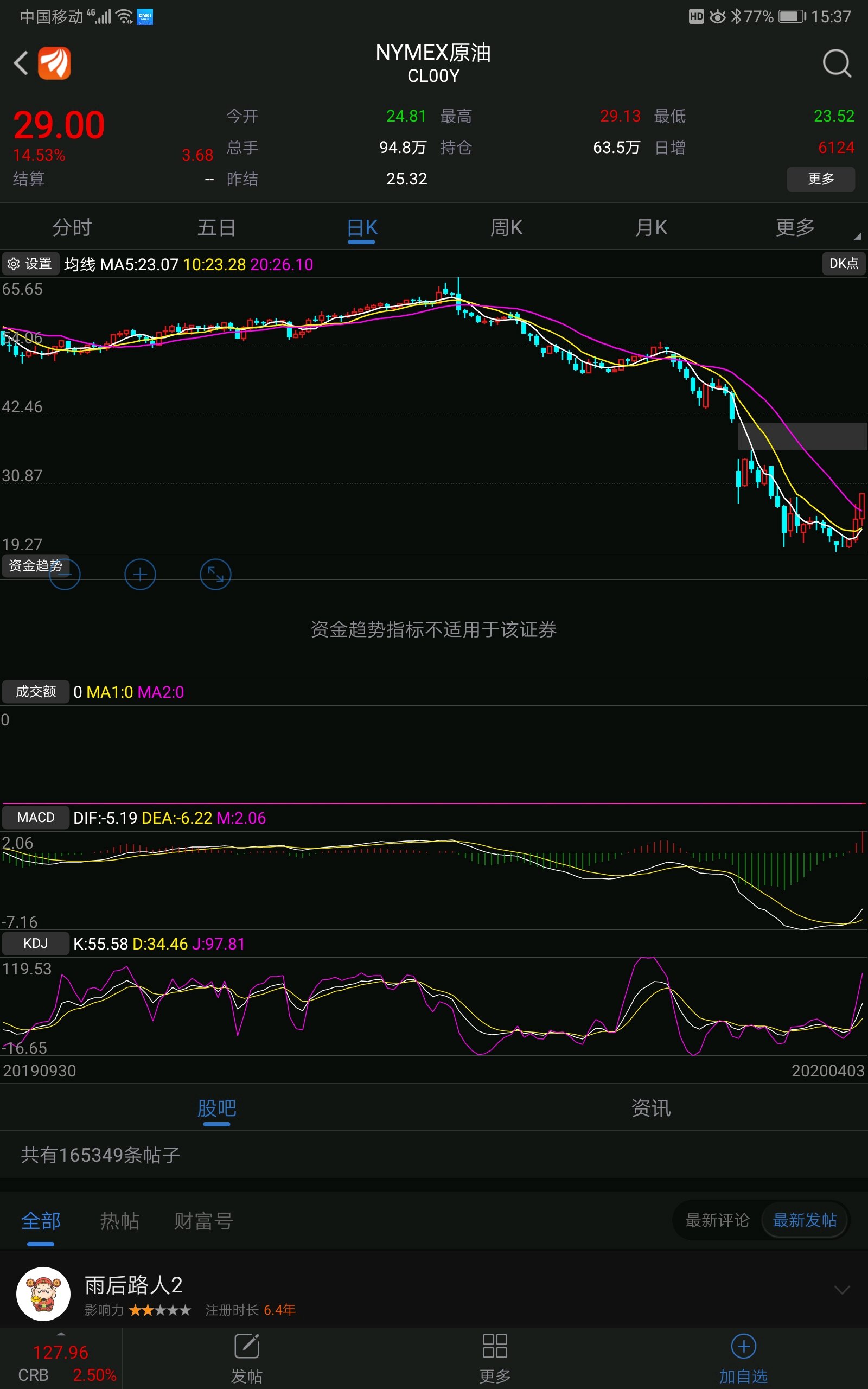Switch to 五日 chart tab
This screenshot has width=868, height=1389.
pyautogui.click(x=216, y=228)
